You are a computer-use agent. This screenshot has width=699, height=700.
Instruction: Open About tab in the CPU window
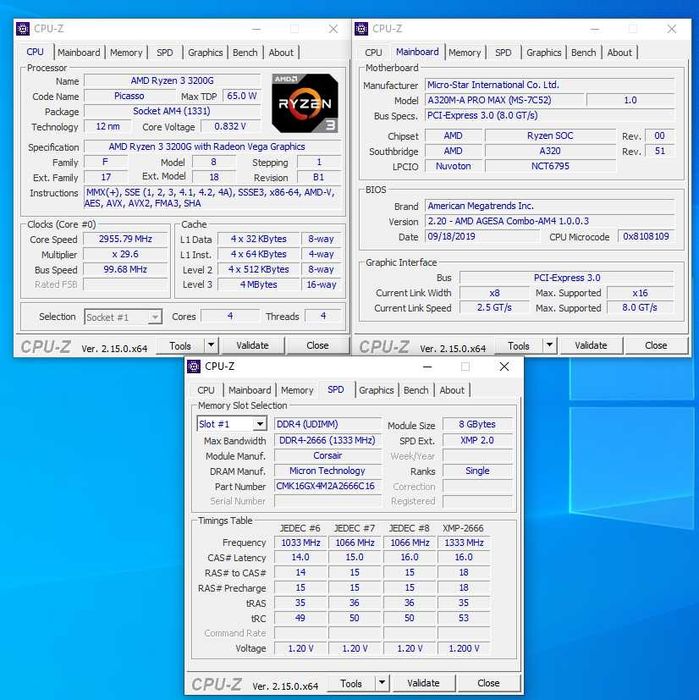(281, 53)
